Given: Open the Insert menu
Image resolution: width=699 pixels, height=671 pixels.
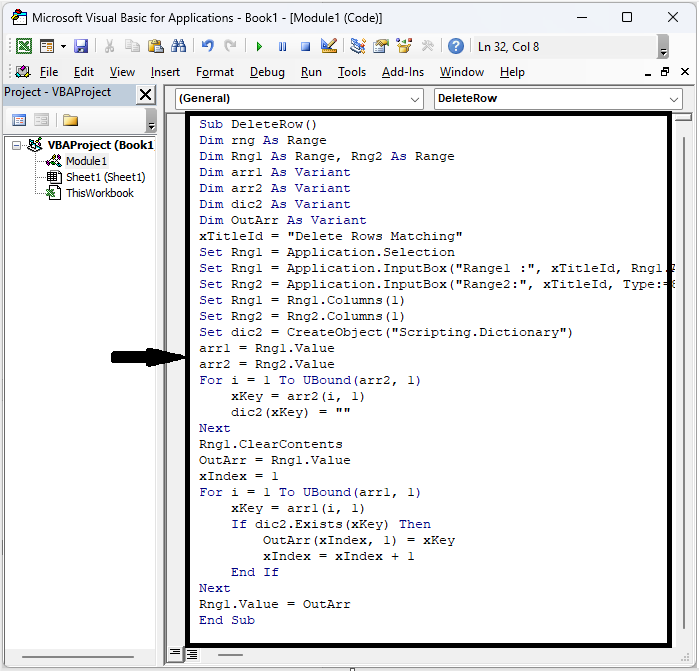Looking at the screenshot, I should (x=165, y=72).
